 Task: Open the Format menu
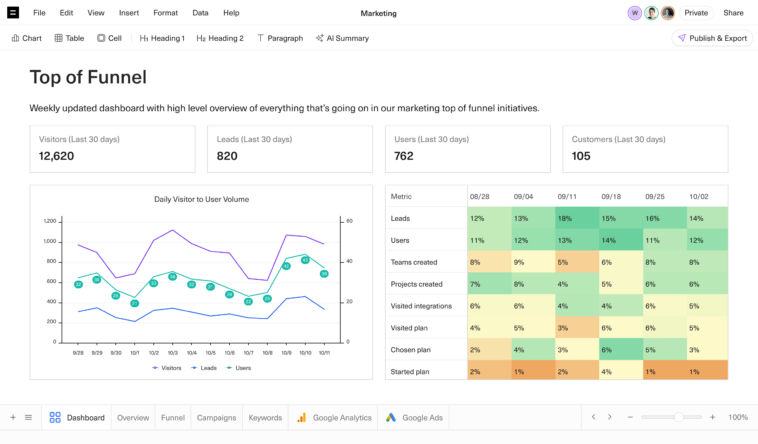pyautogui.click(x=165, y=13)
